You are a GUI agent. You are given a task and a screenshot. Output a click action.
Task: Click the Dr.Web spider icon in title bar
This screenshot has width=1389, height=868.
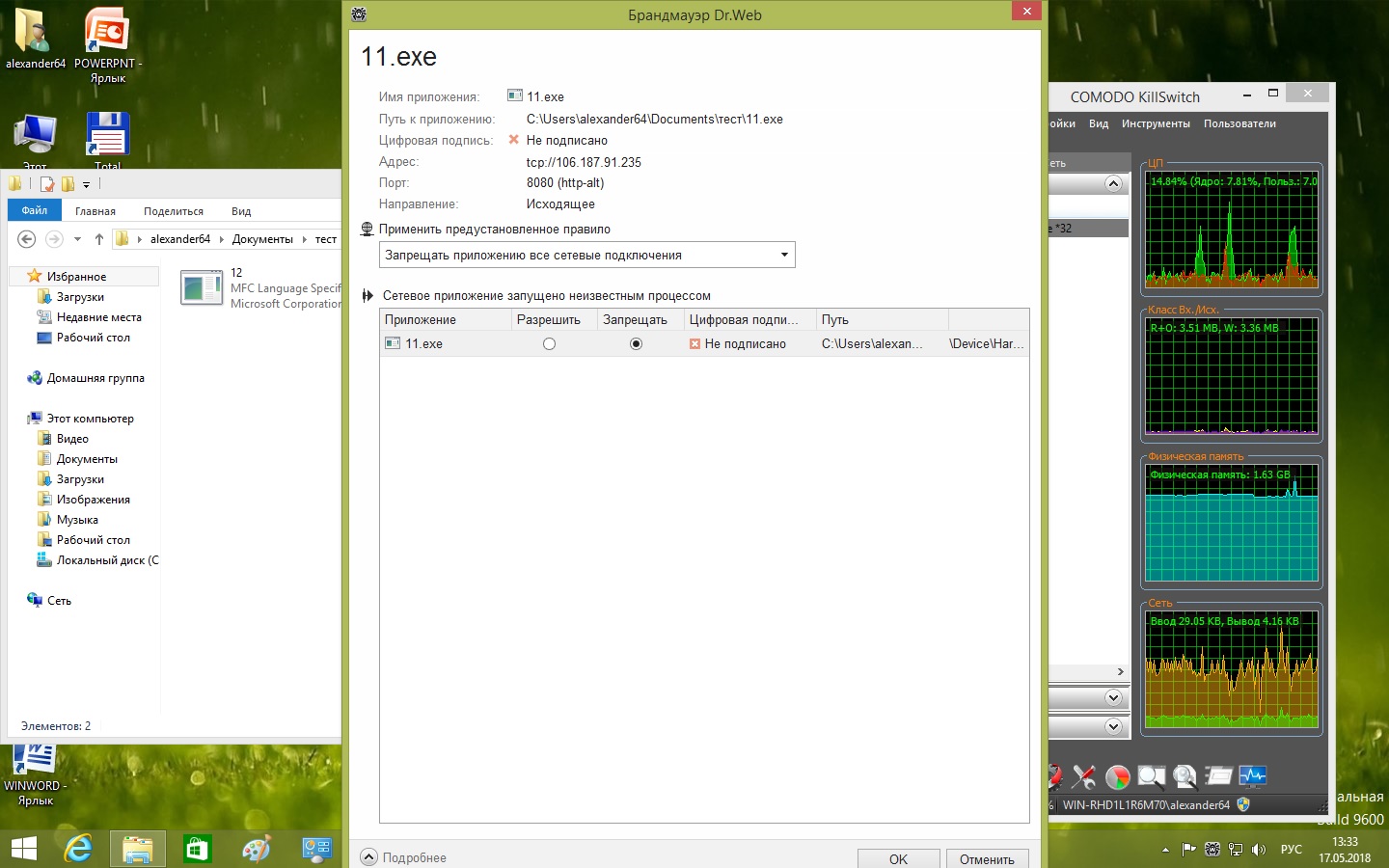click(x=359, y=14)
